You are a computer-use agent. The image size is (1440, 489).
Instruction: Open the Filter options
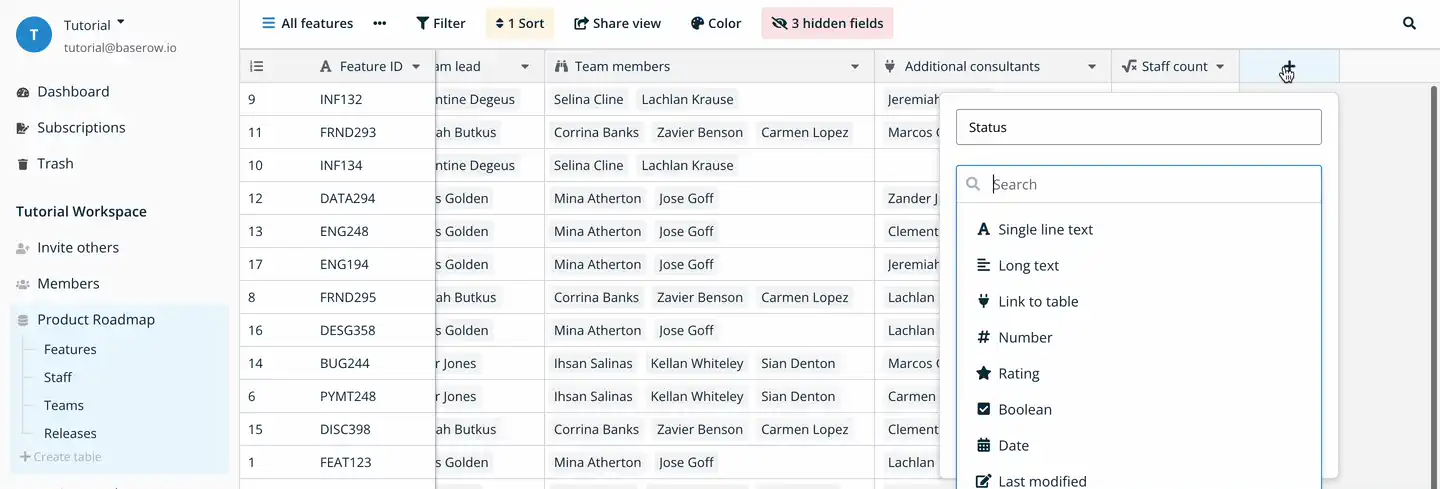click(x=441, y=23)
